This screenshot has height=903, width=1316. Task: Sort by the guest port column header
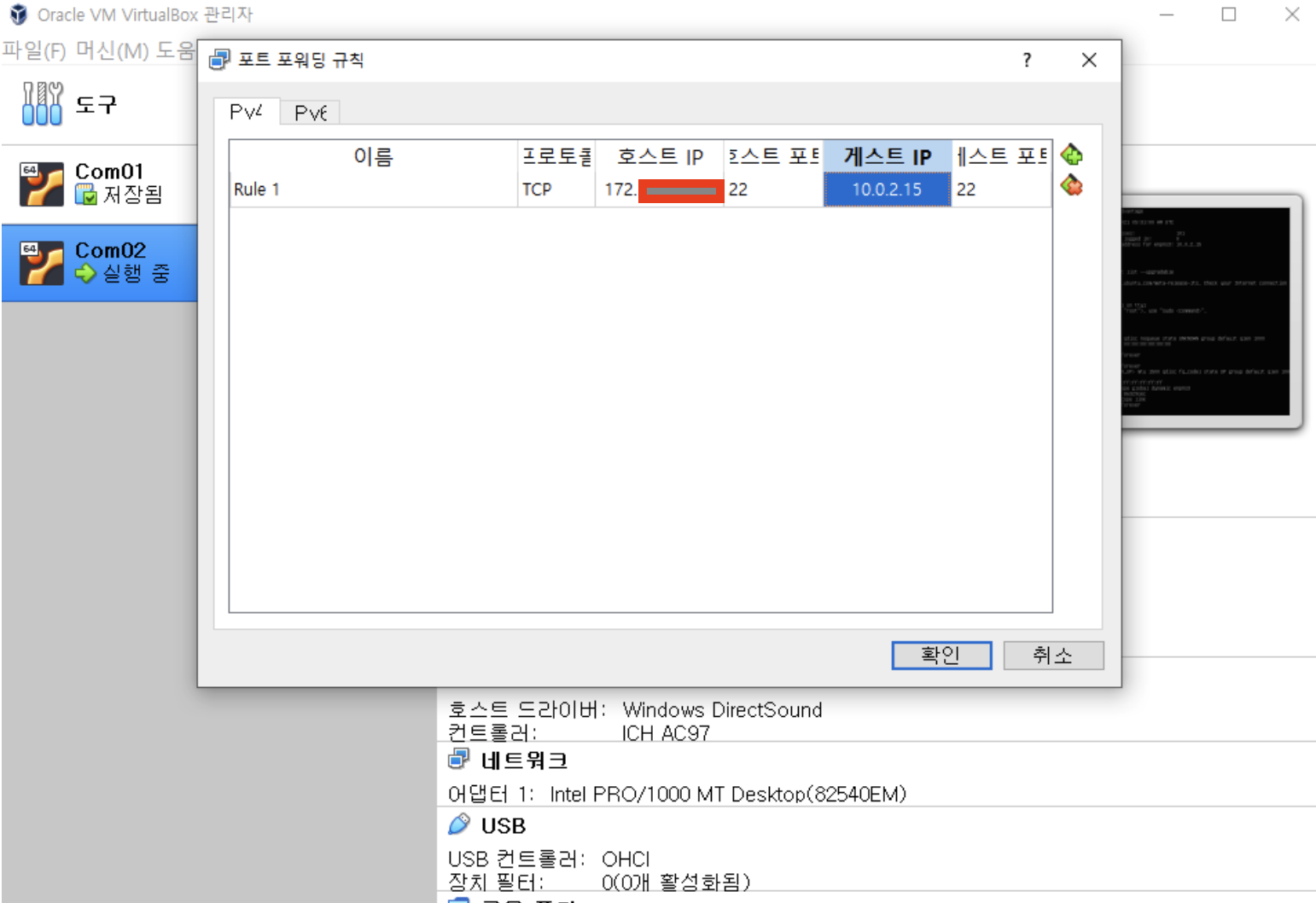1001,157
